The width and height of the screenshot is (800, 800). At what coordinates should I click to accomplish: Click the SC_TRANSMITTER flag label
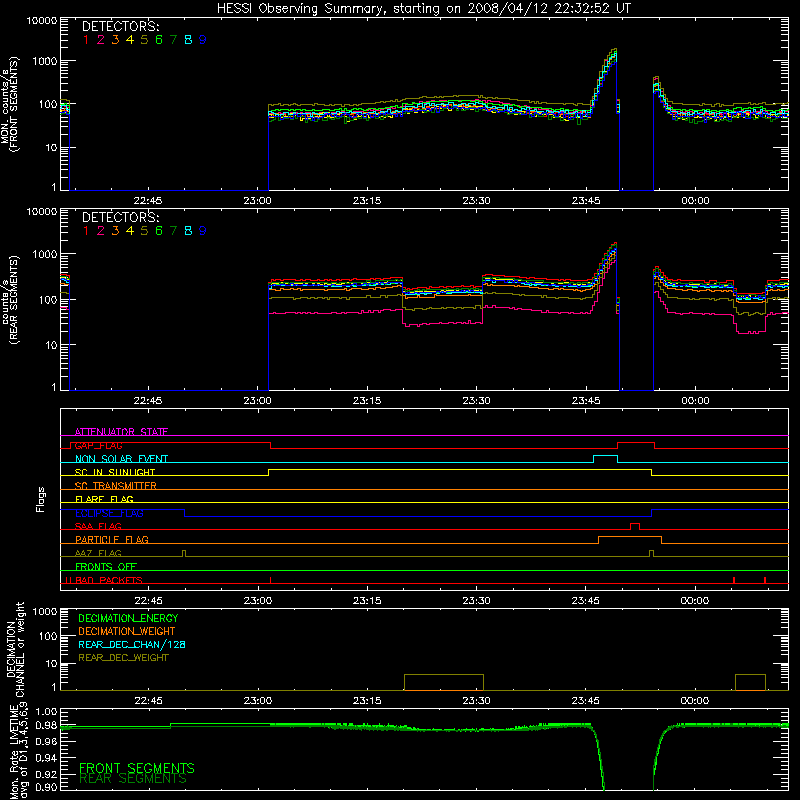[116, 486]
